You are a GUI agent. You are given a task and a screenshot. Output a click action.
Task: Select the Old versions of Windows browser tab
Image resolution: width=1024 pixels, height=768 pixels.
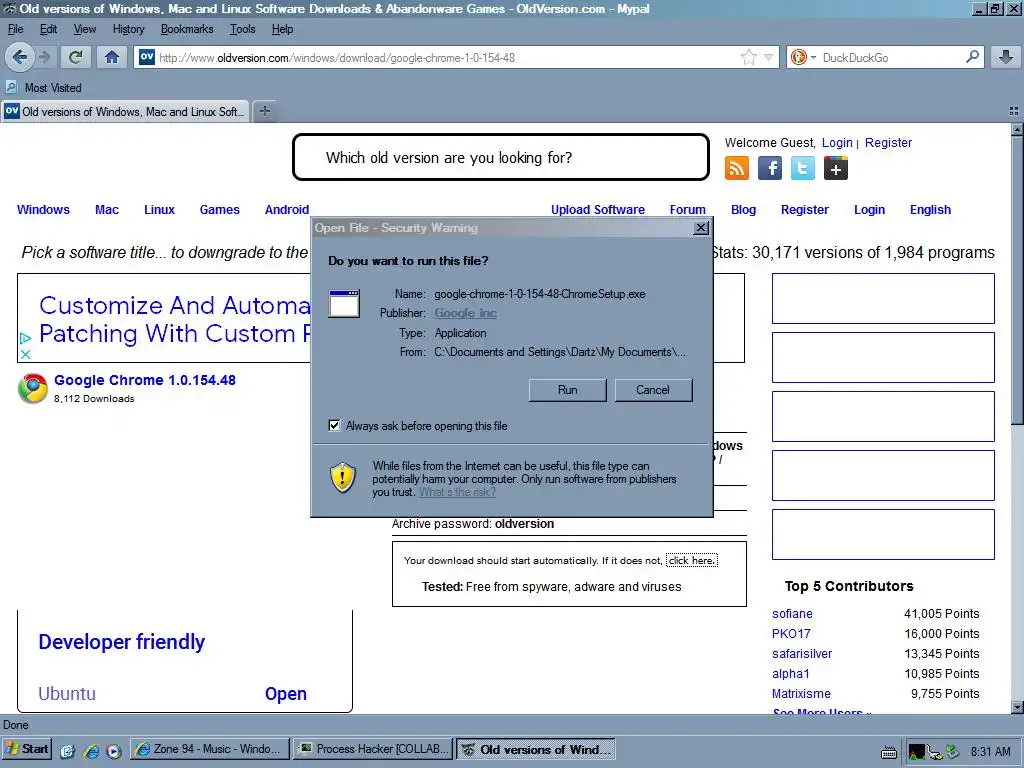125,111
